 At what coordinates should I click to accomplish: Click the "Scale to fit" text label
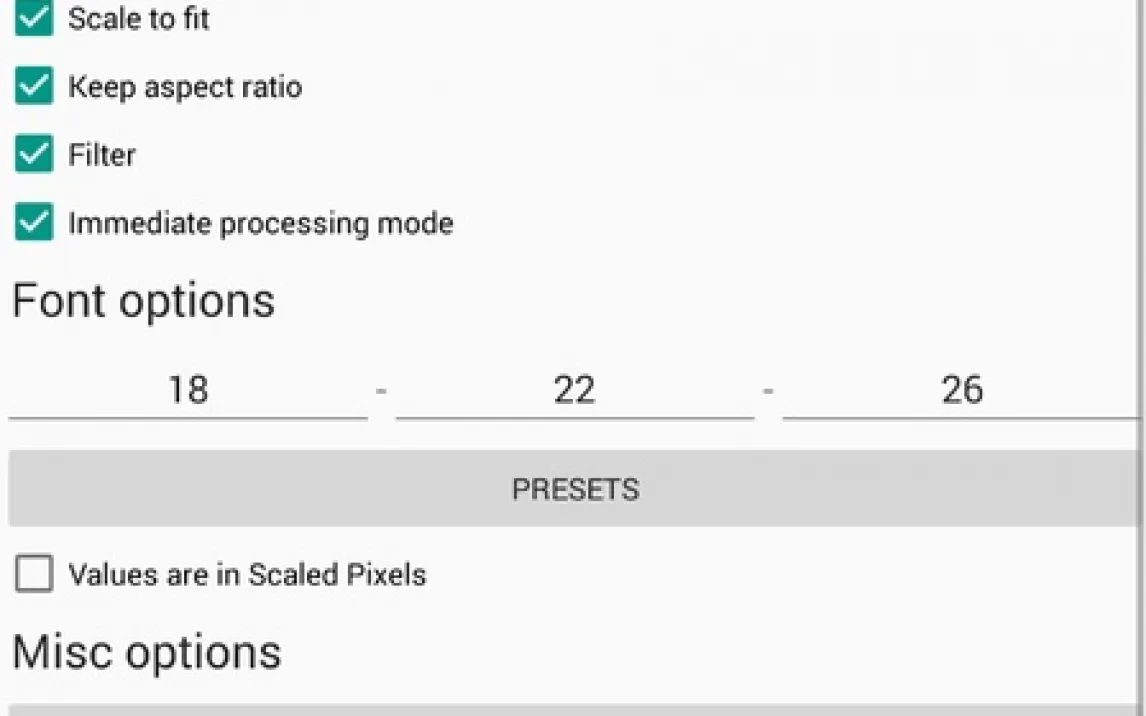(139, 18)
